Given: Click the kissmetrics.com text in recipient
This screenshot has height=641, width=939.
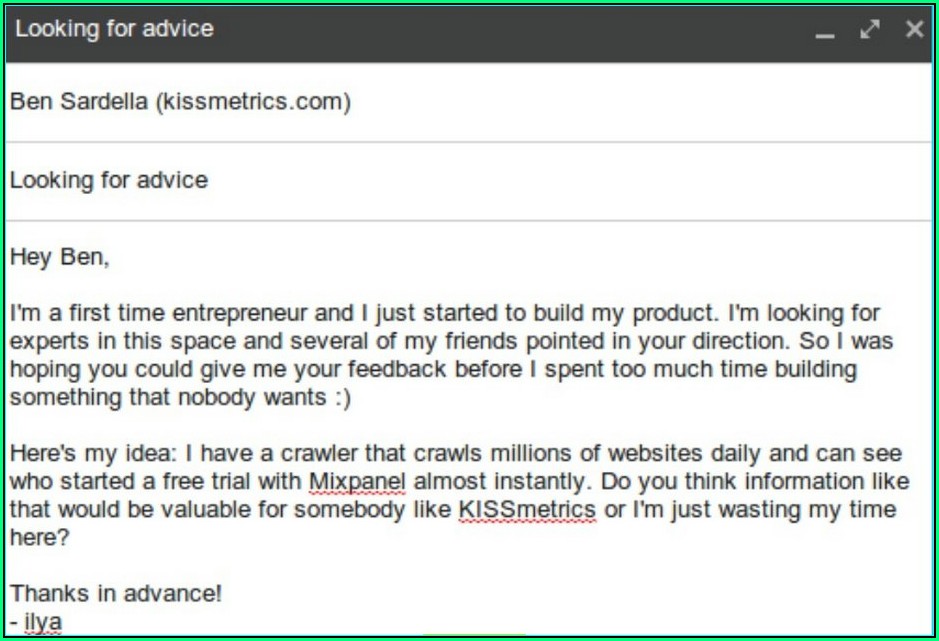Looking at the screenshot, I should [x=252, y=102].
